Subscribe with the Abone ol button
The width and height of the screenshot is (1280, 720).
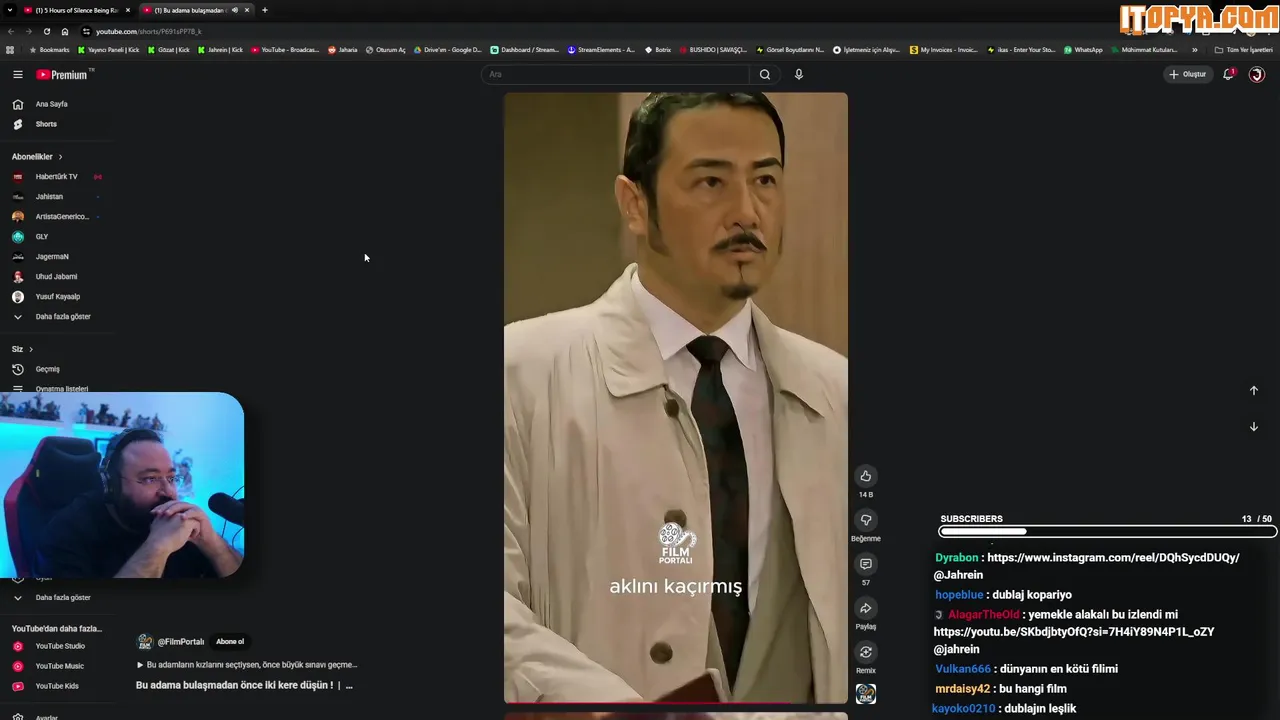(x=230, y=642)
